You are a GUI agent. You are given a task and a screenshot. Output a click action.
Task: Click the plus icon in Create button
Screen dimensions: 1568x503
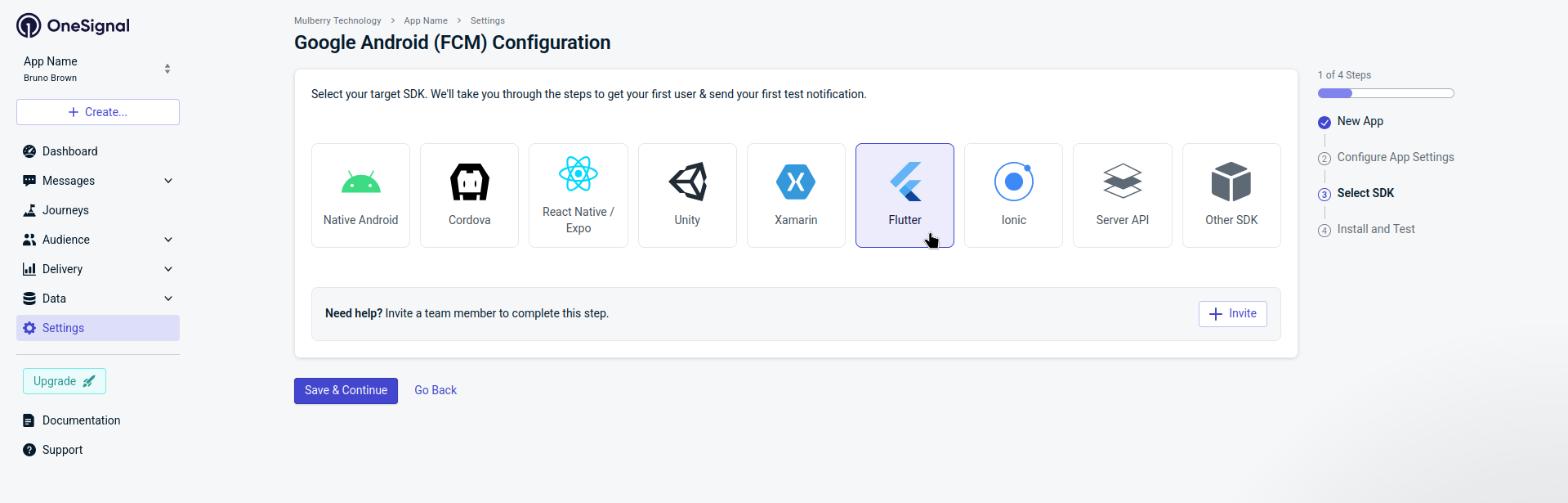tap(74, 112)
